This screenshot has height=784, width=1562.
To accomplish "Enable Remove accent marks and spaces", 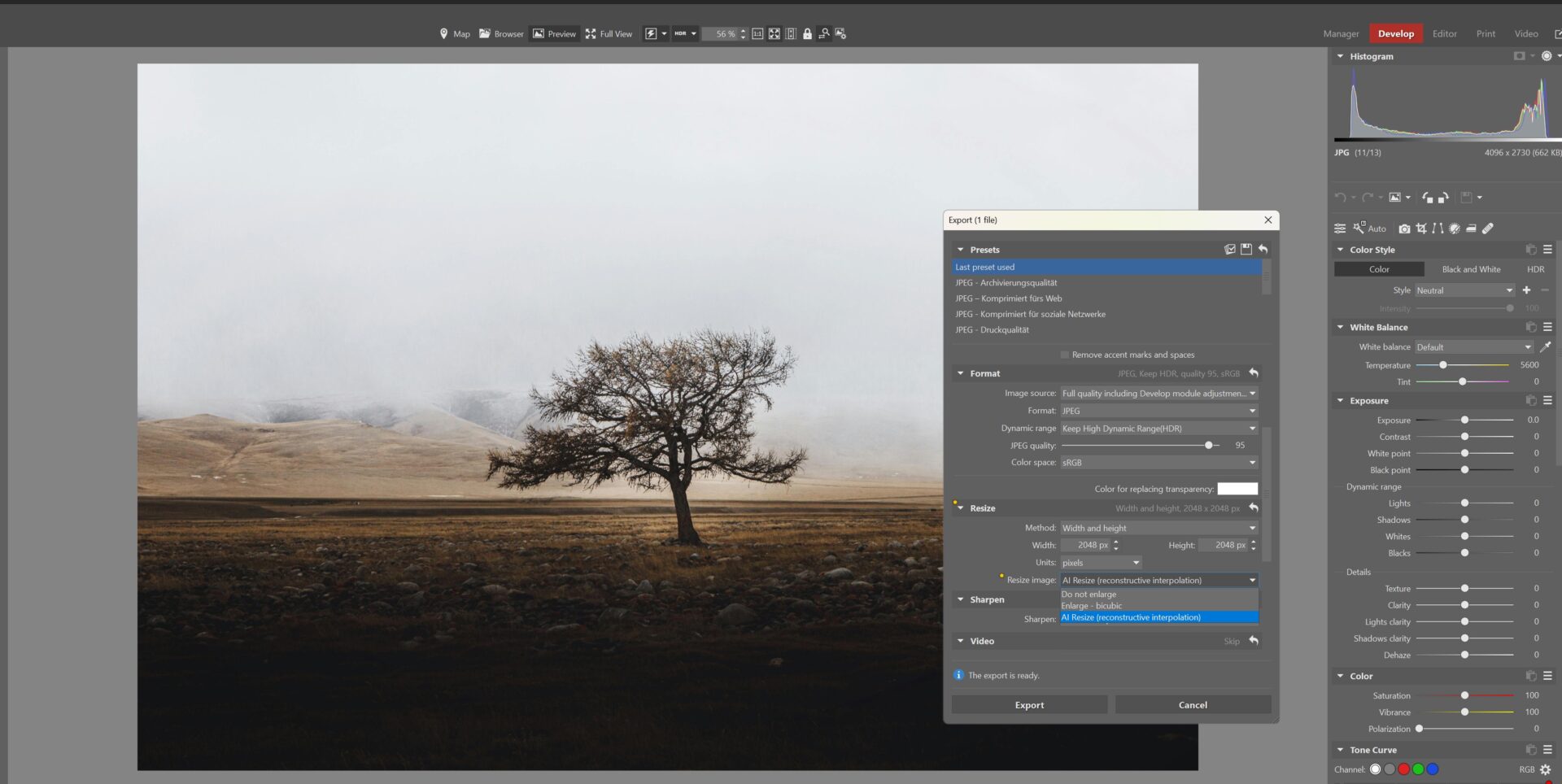I will [1064, 355].
